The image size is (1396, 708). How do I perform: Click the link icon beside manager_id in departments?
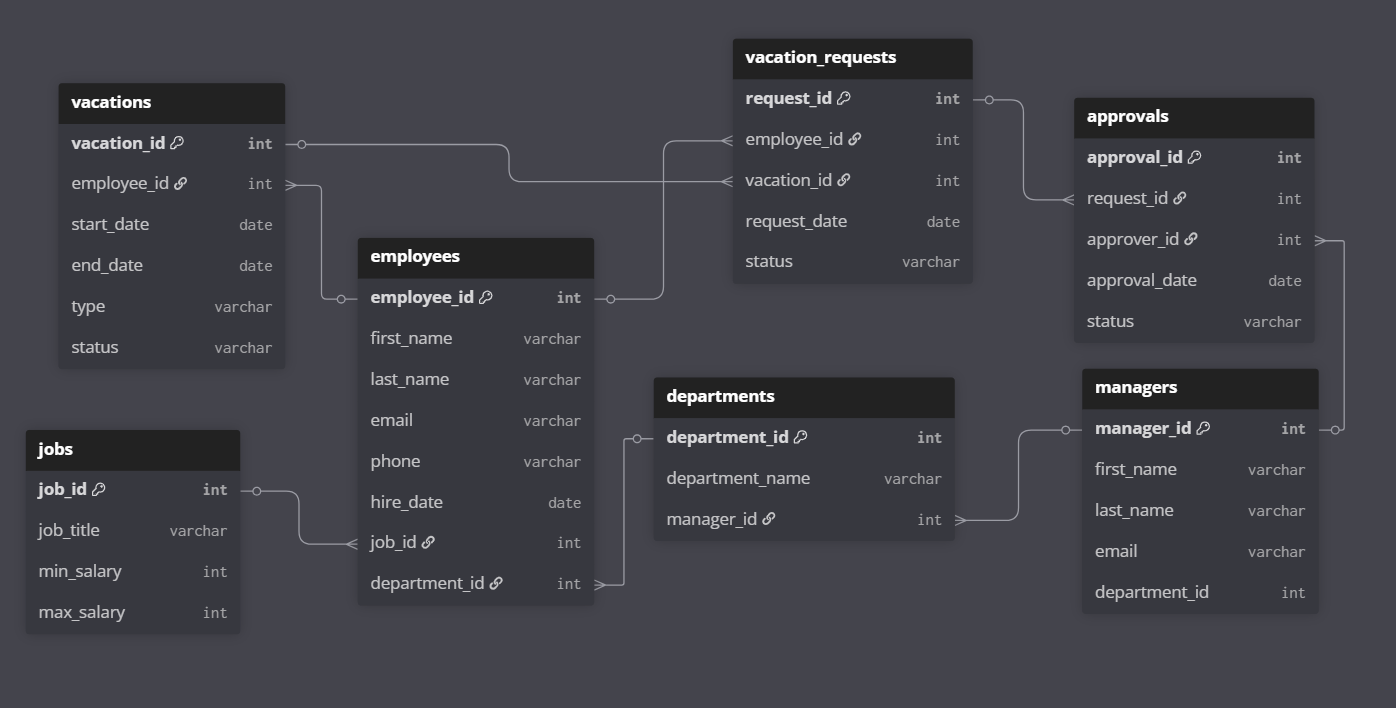[768, 519]
